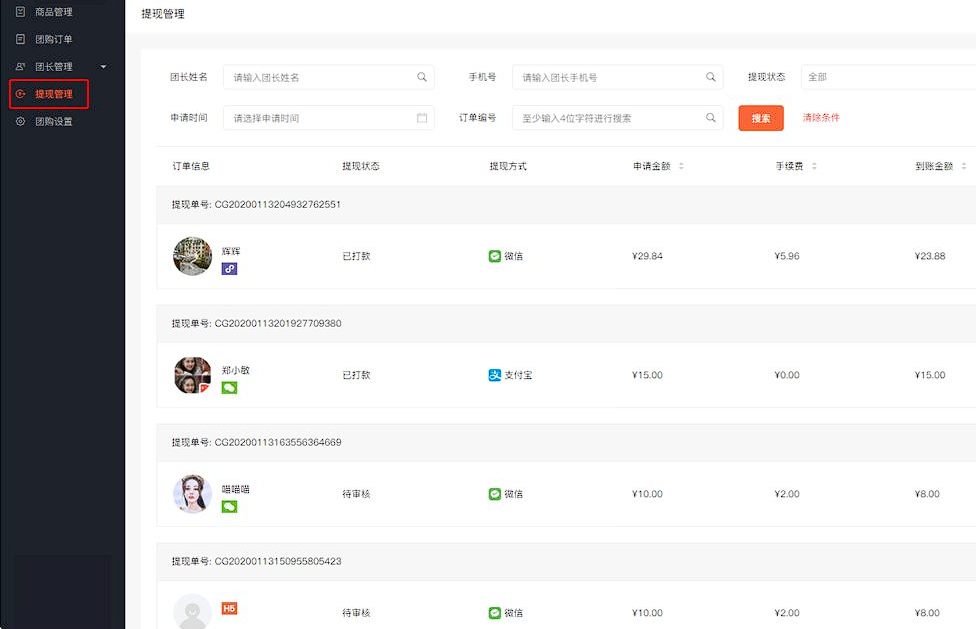The width and height of the screenshot is (976, 629).
Task: Open 团购订单 in the sidebar
Action: (x=54, y=39)
